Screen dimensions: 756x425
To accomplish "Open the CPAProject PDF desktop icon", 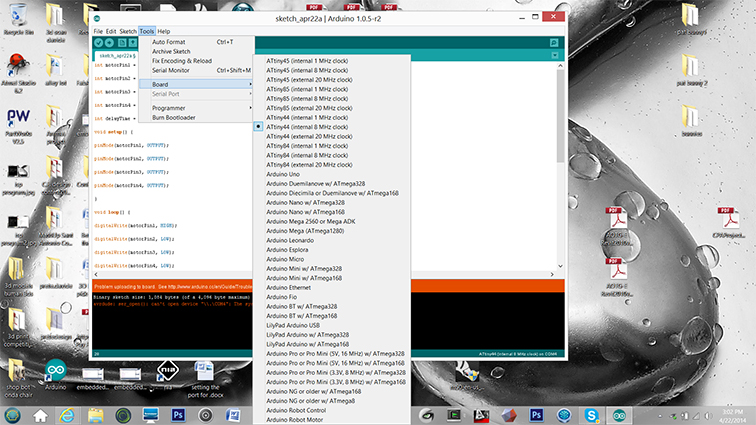I will click(x=729, y=223).
